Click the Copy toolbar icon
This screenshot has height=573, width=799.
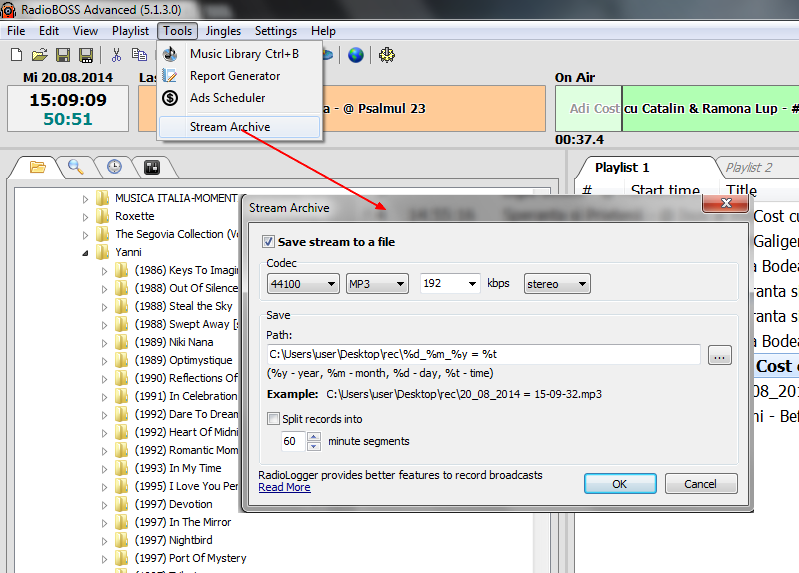pos(139,55)
